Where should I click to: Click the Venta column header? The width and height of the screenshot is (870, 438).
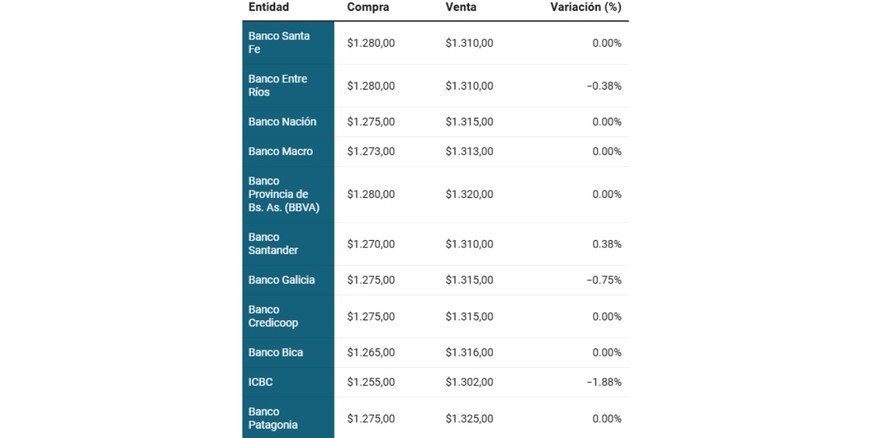pos(461,8)
